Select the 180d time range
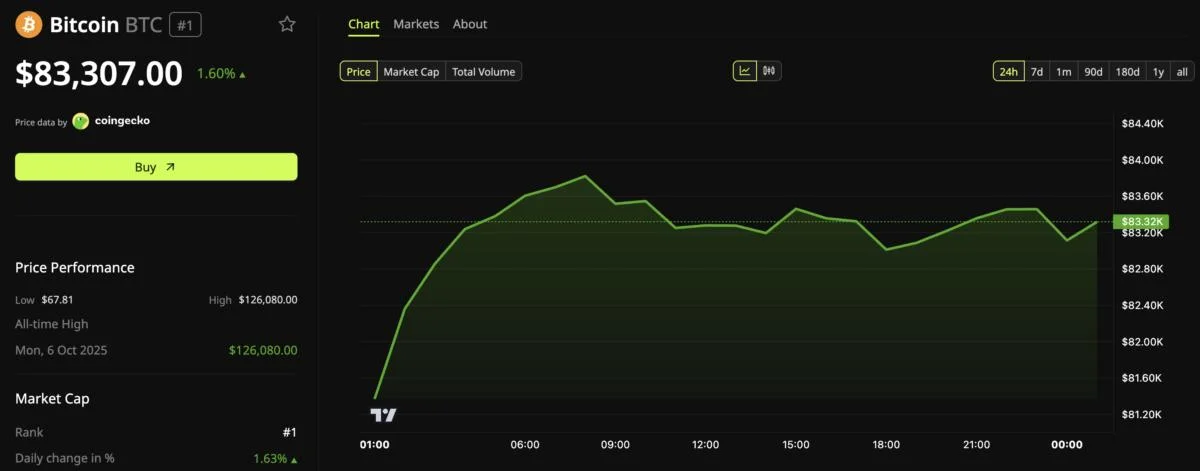1200x471 pixels. pos(1128,71)
